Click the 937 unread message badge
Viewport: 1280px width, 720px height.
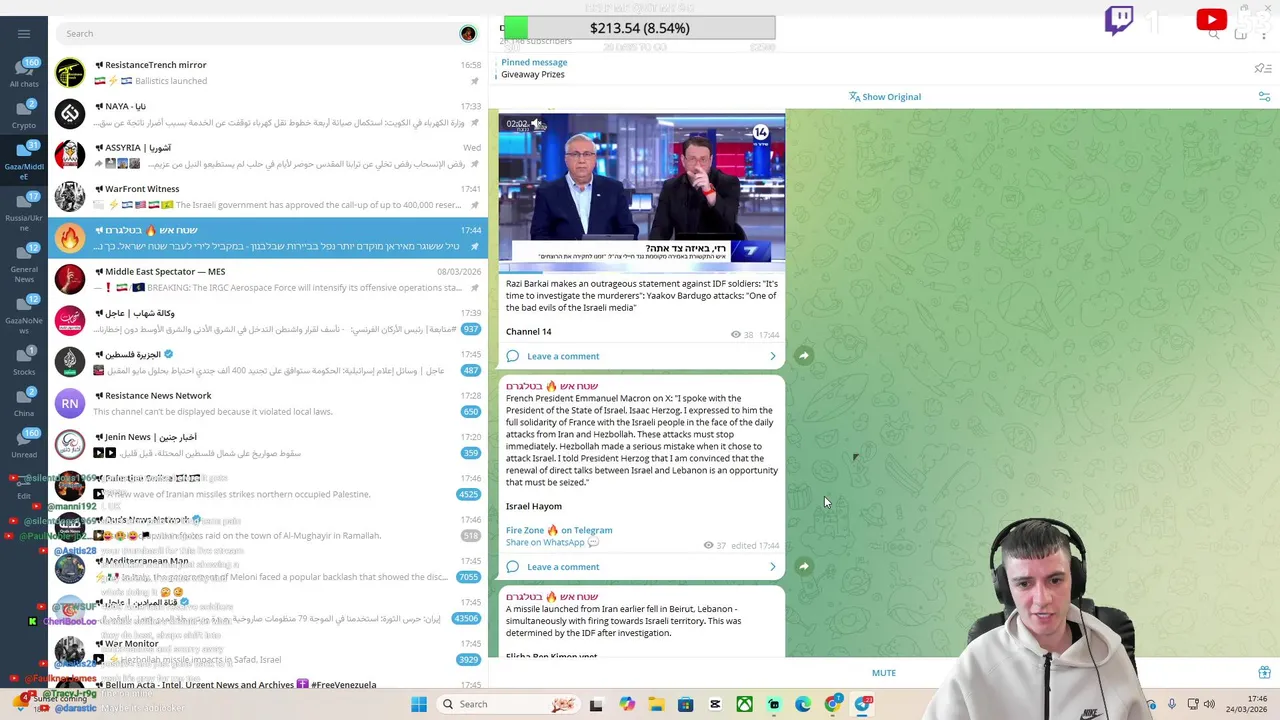click(x=470, y=329)
